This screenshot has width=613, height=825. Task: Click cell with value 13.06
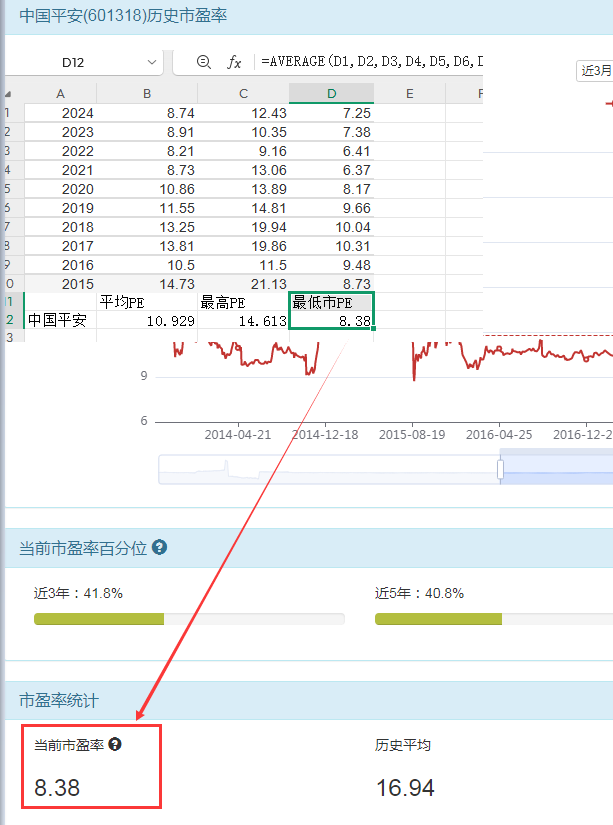(243, 170)
